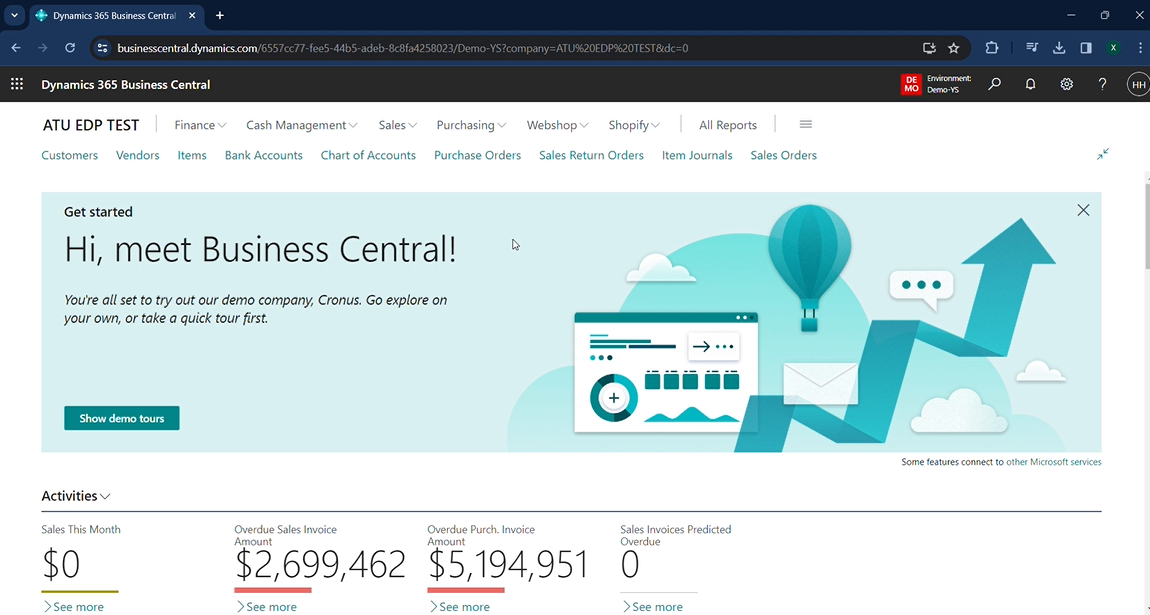Click See more under Sales This Month
The image size is (1150, 615).
pyautogui.click(x=73, y=607)
